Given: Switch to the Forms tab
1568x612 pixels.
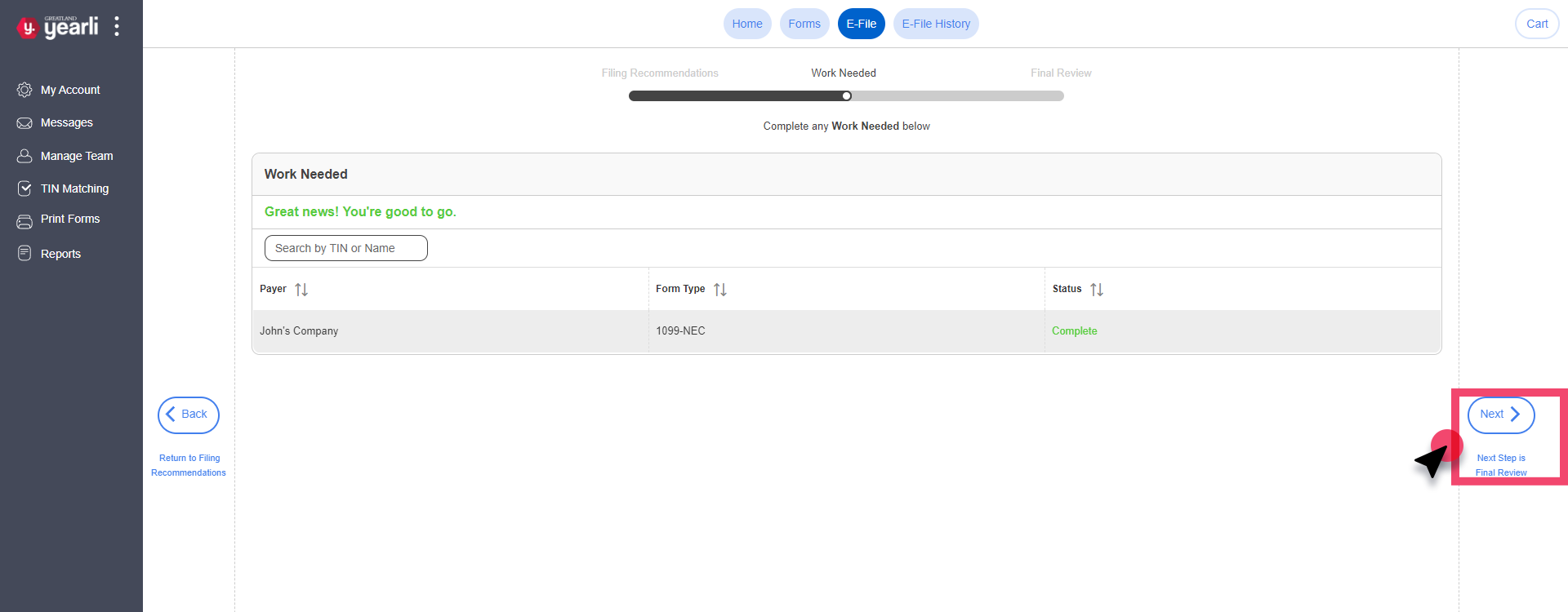Looking at the screenshot, I should click(x=804, y=24).
